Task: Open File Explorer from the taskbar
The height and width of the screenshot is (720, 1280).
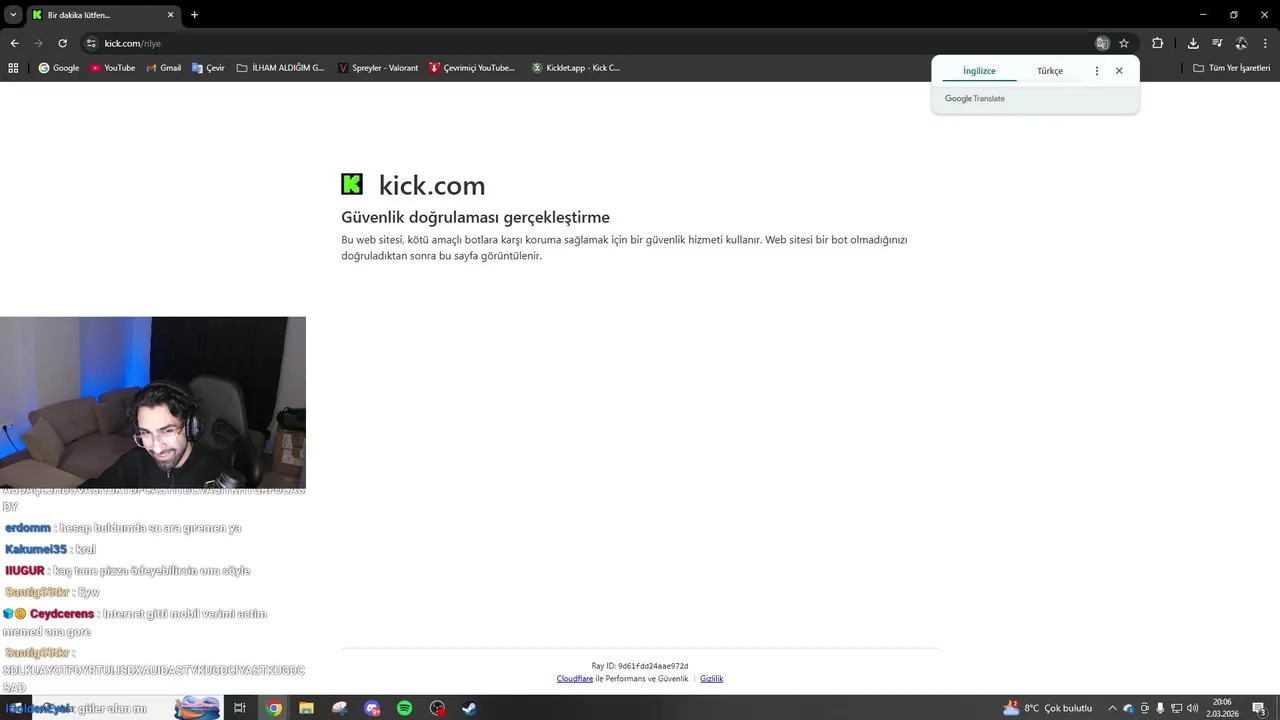Action: (307, 708)
